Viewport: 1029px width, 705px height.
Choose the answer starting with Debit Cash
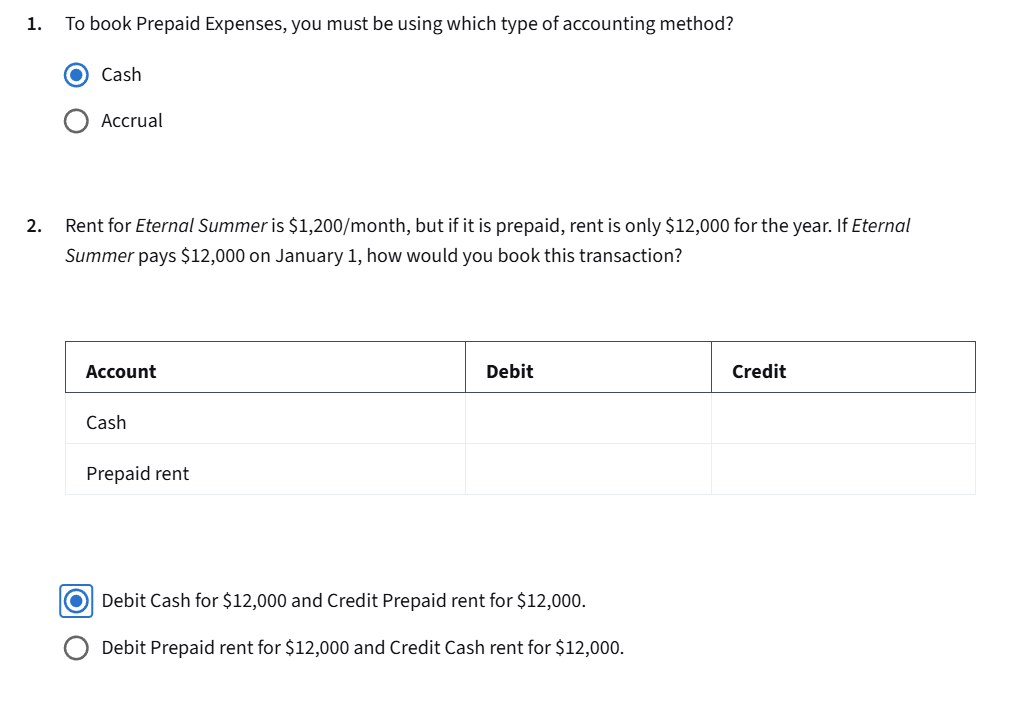[x=76, y=600]
